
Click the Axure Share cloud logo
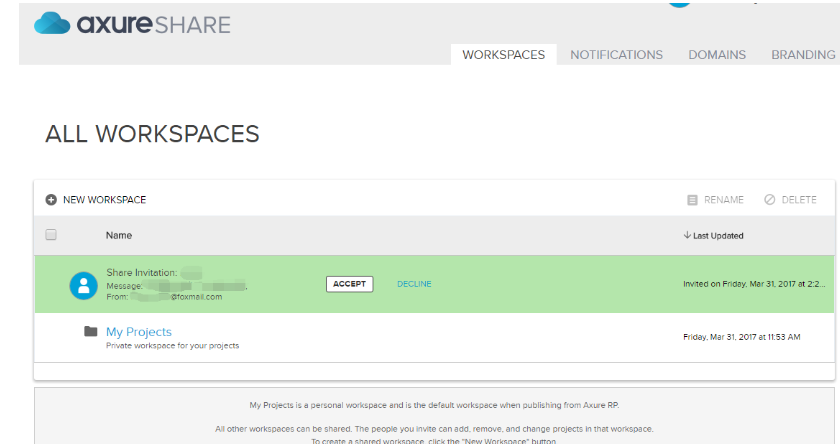pos(52,23)
